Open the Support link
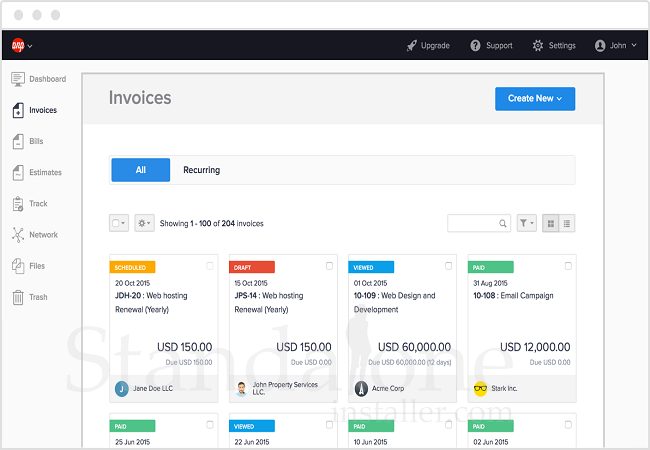 499,46
